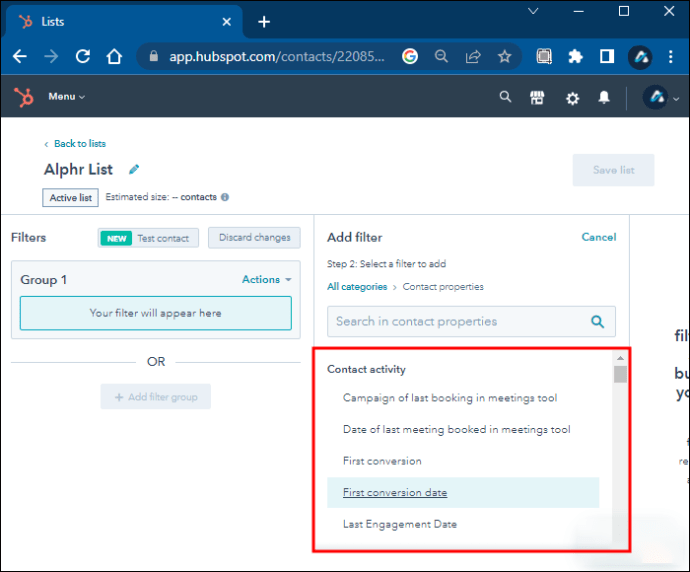Open browser three-dot menu

pos(671,56)
